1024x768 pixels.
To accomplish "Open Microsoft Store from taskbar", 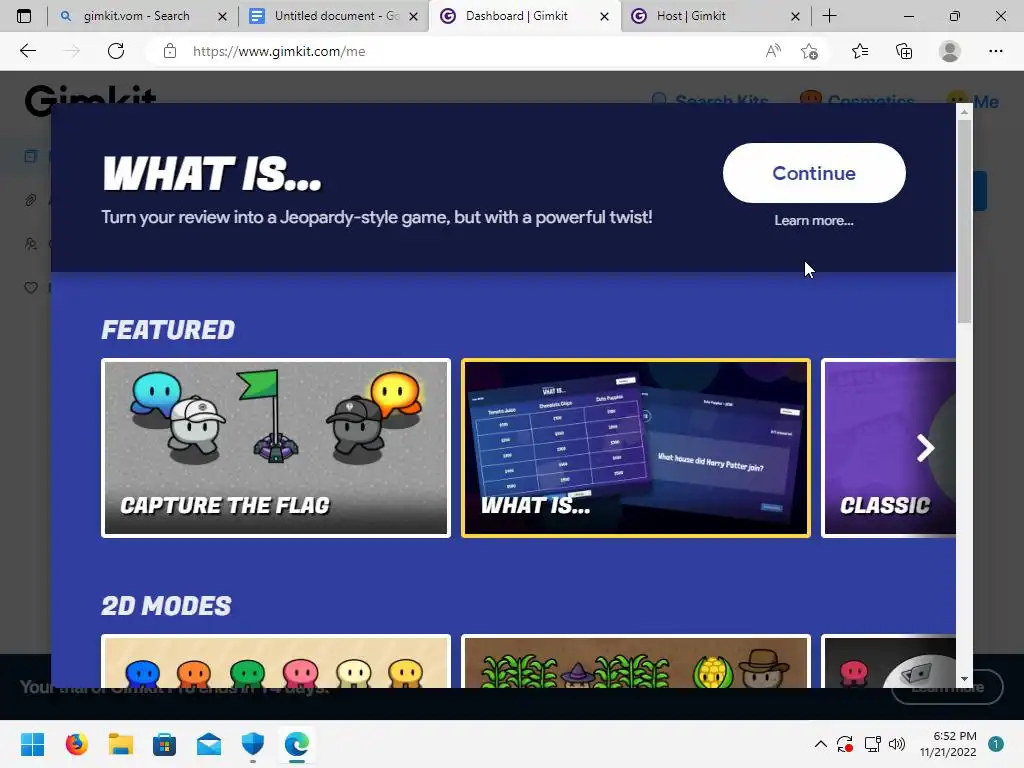I will [x=165, y=744].
